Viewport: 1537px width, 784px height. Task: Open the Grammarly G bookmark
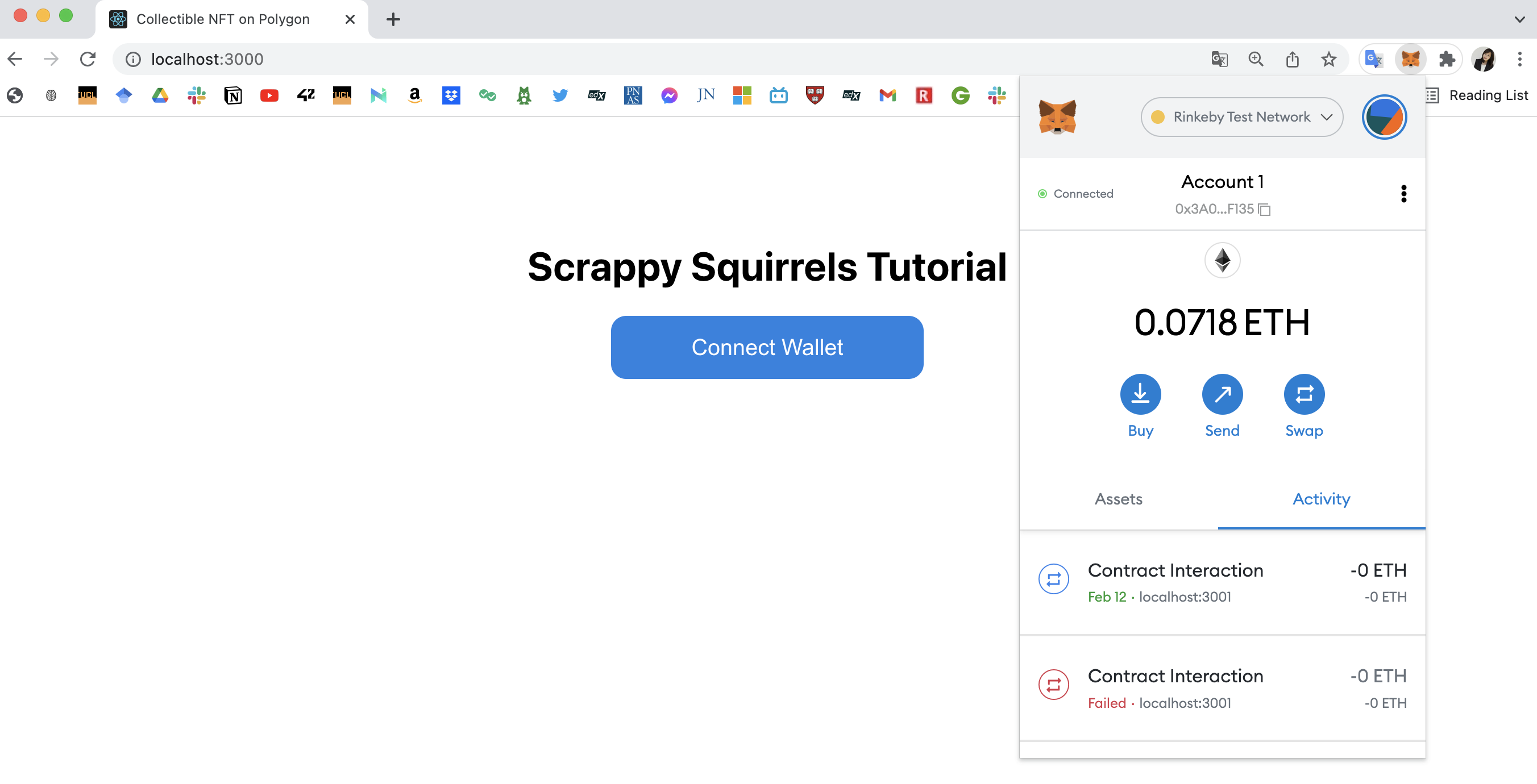pos(960,95)
